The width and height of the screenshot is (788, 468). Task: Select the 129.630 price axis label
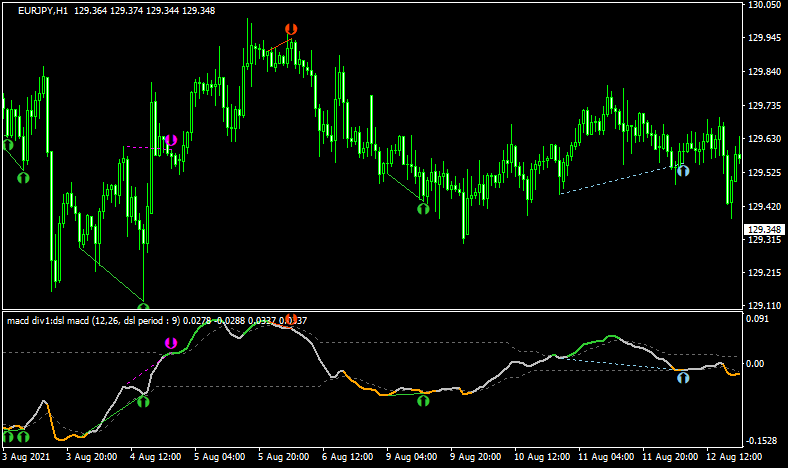point(764,139)
